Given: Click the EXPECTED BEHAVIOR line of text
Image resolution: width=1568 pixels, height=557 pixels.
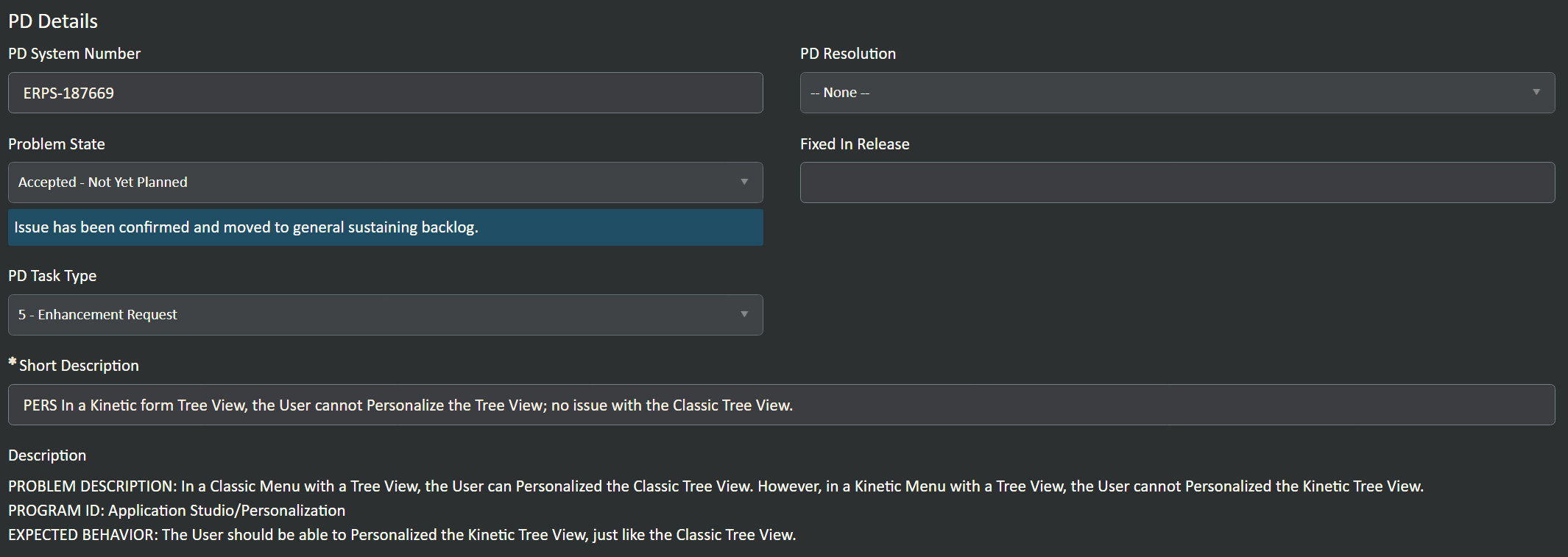Looking at the screenshot, I should point(402,535).
